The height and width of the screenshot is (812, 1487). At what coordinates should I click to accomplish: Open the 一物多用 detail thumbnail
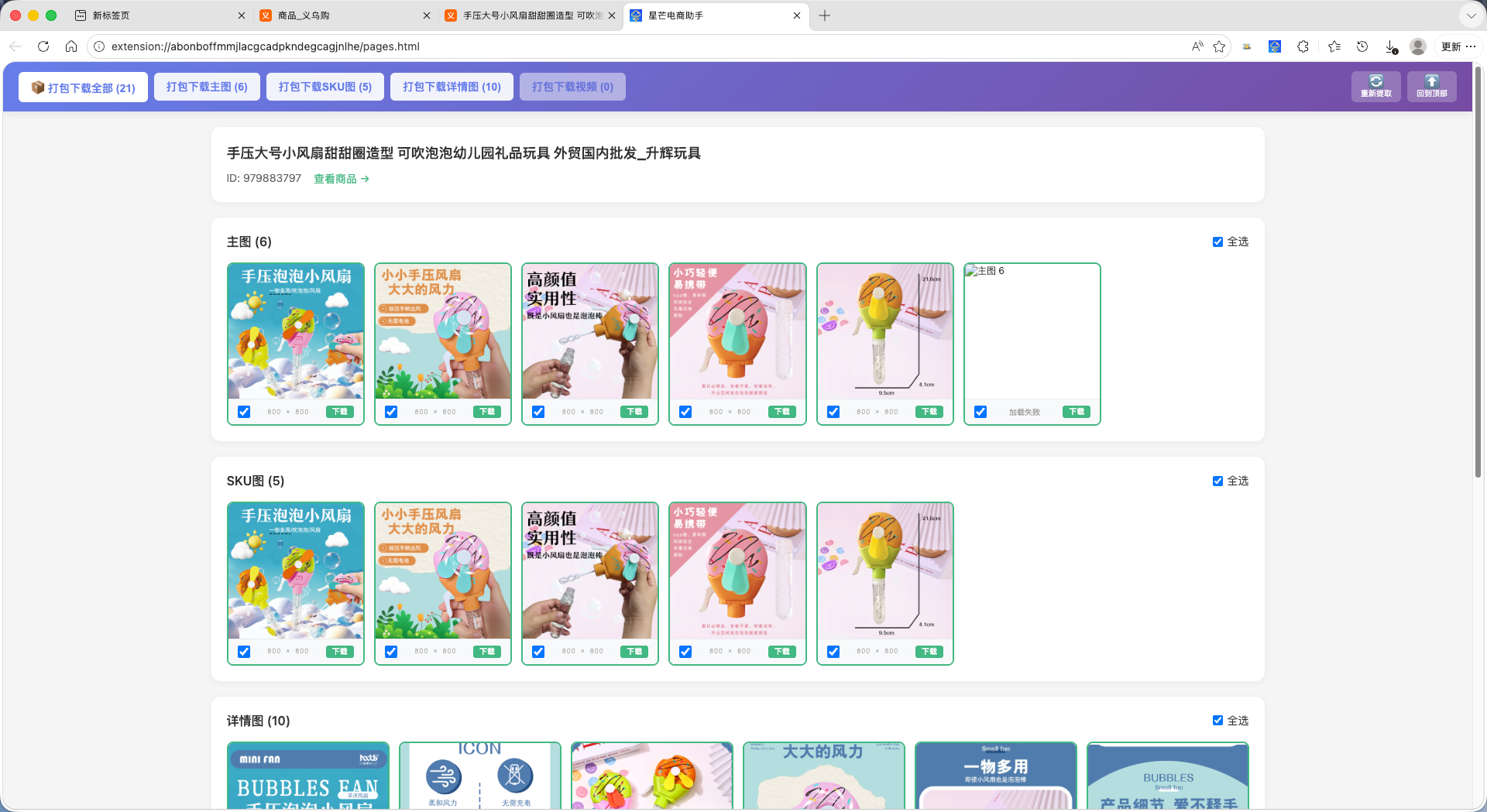tap(996, 776)
